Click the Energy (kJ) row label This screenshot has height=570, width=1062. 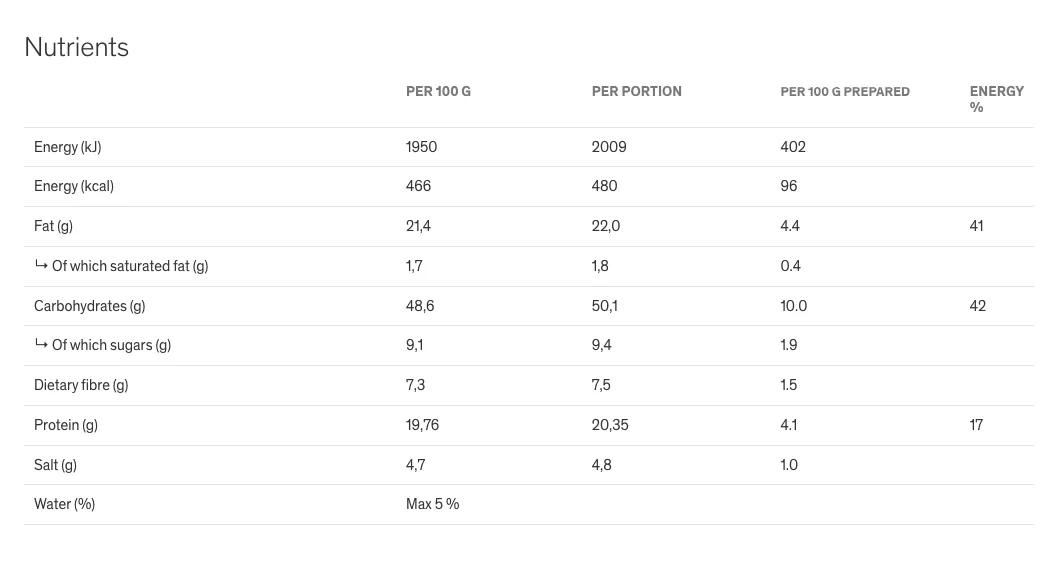pos(68,147)
